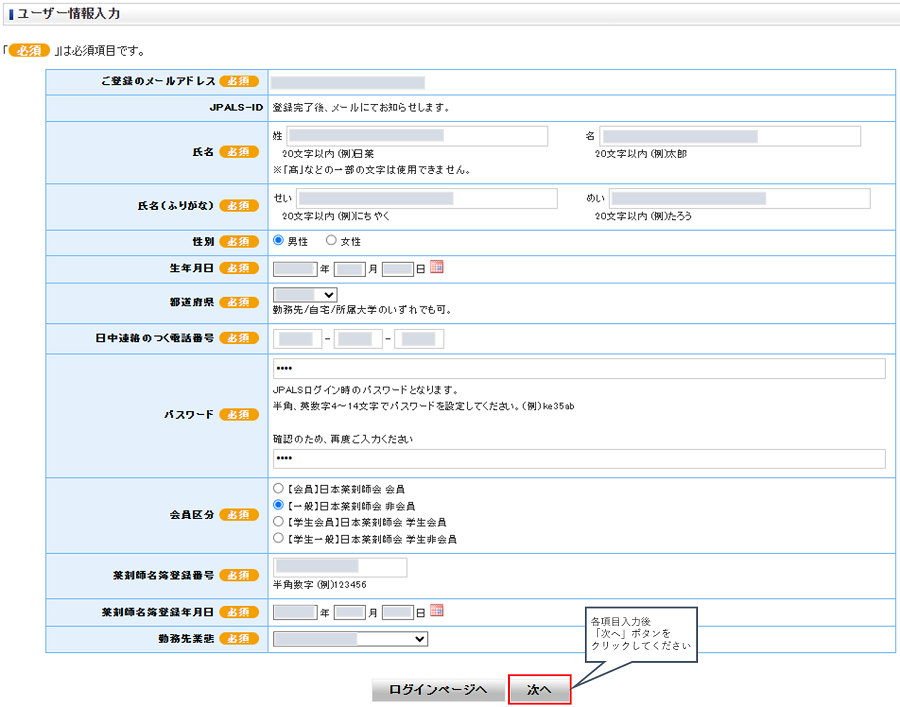Click the first パスワード input field
The width and height of the screenshot is (900, 707).
578,370
